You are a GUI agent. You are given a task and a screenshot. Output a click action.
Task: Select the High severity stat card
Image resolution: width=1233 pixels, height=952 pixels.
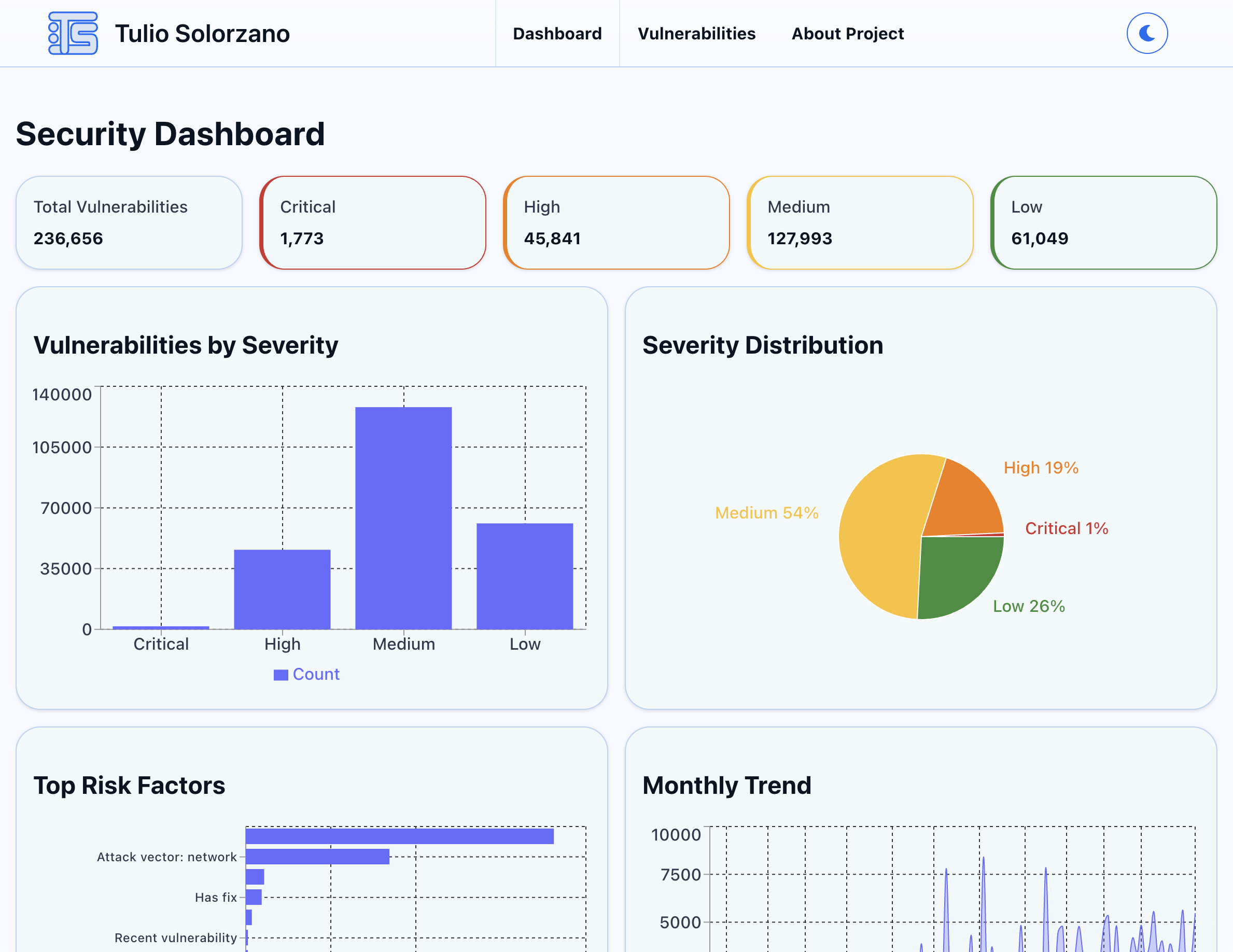coord(616,222)
